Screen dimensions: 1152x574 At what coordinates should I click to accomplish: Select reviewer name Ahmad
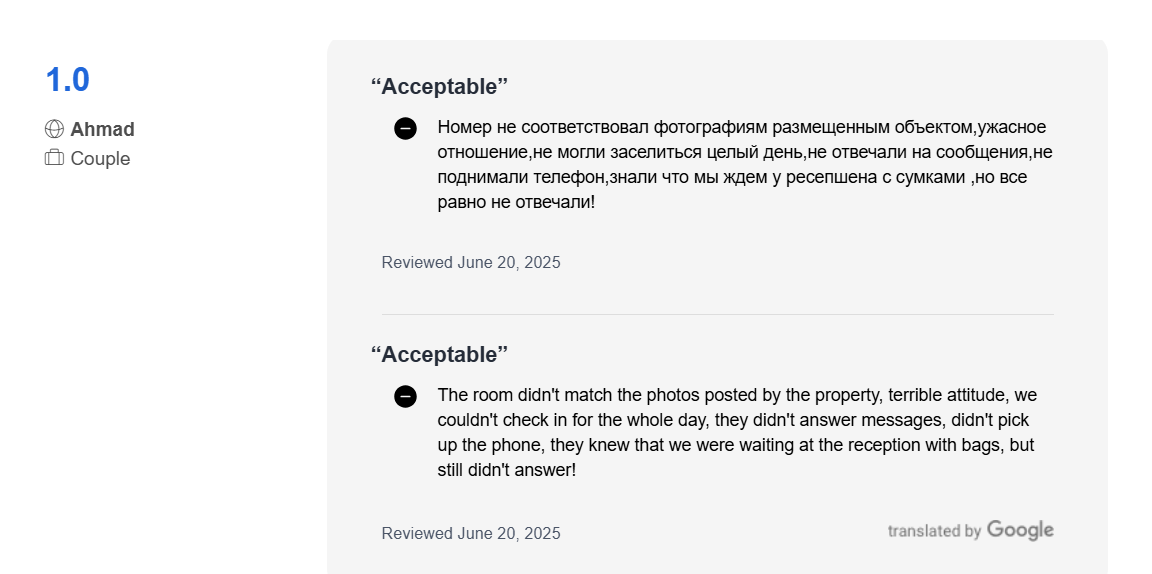(x=102, y=129)
